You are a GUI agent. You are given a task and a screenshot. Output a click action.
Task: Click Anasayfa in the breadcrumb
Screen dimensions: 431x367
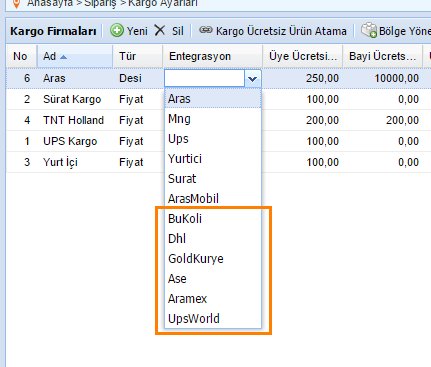click(50, 3)
